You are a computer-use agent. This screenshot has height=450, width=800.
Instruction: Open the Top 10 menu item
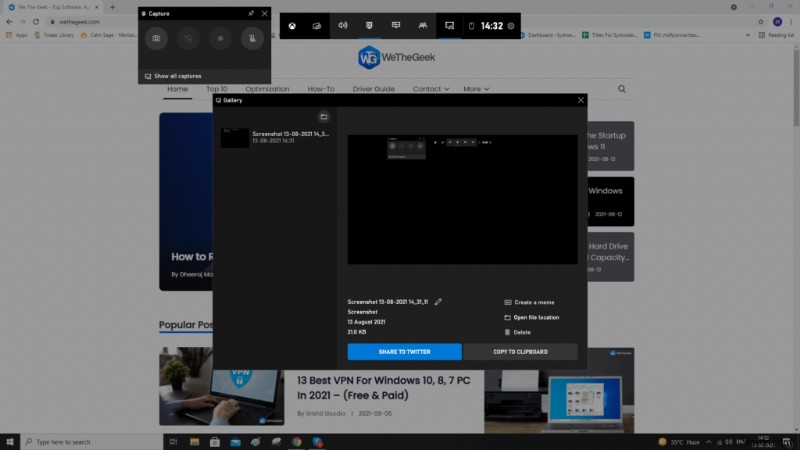(x=217, y=89)
